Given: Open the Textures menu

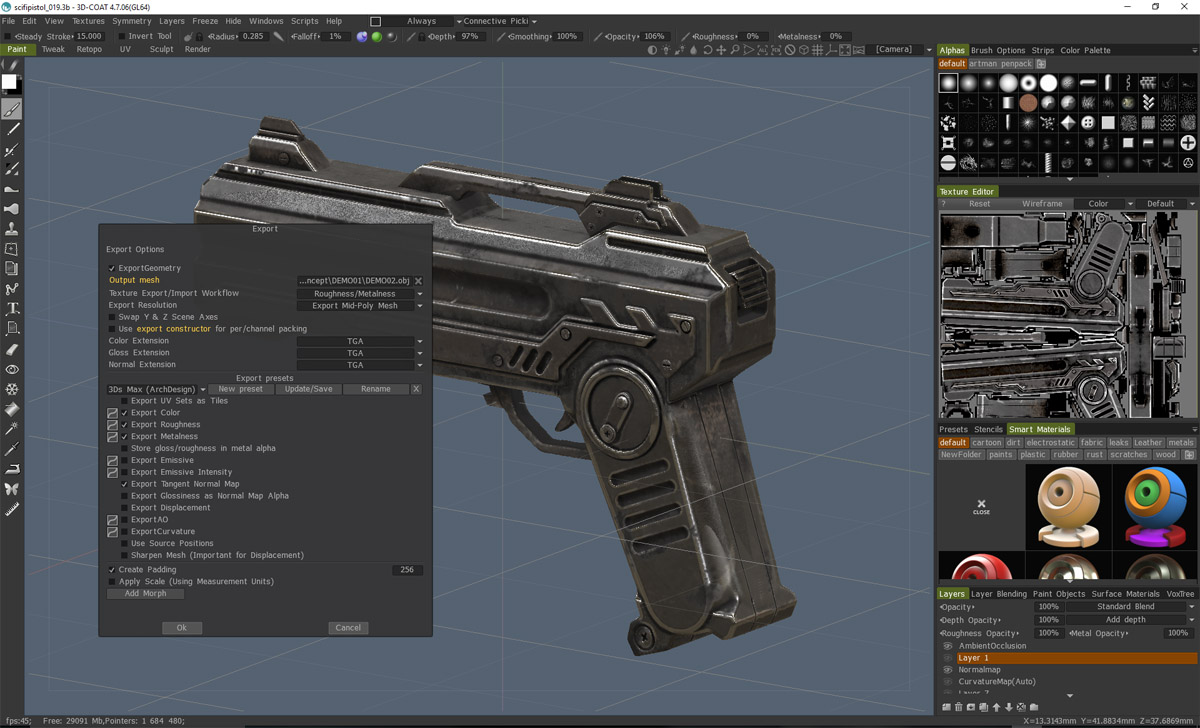Looking at the screenshot, I should click(x=88, y=21).
